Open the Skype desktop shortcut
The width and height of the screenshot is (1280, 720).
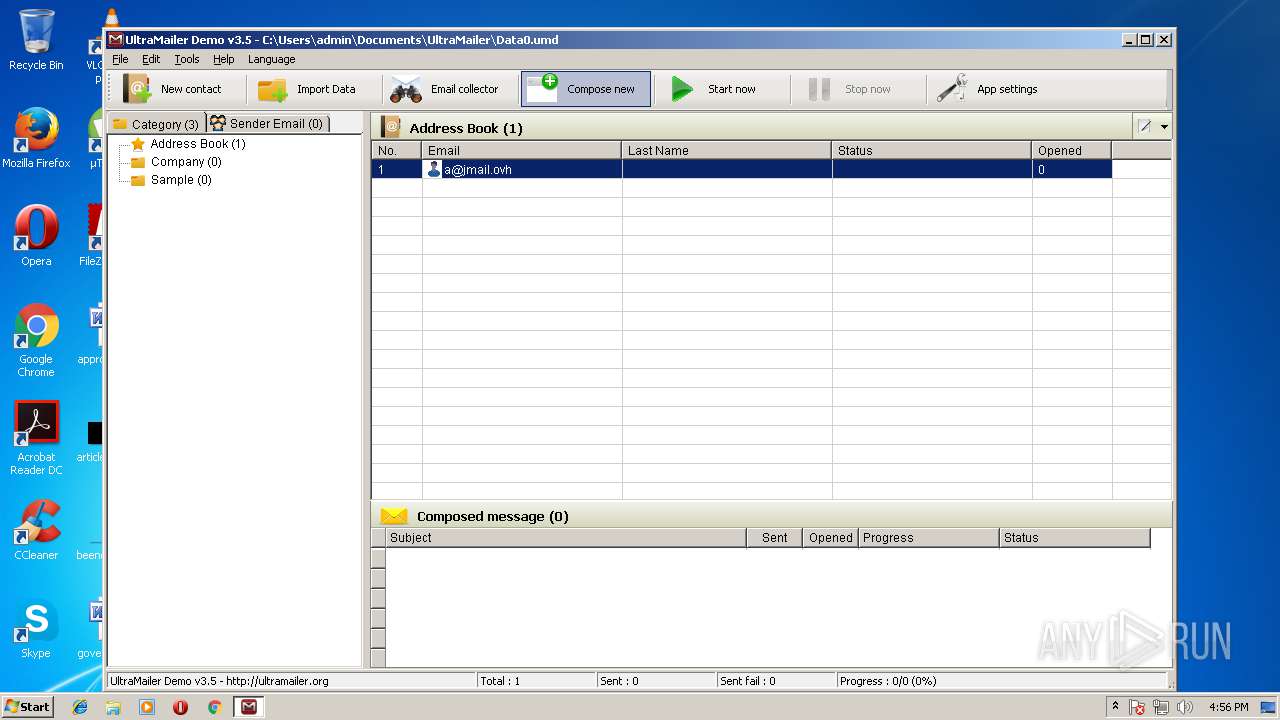click(36, 628)
